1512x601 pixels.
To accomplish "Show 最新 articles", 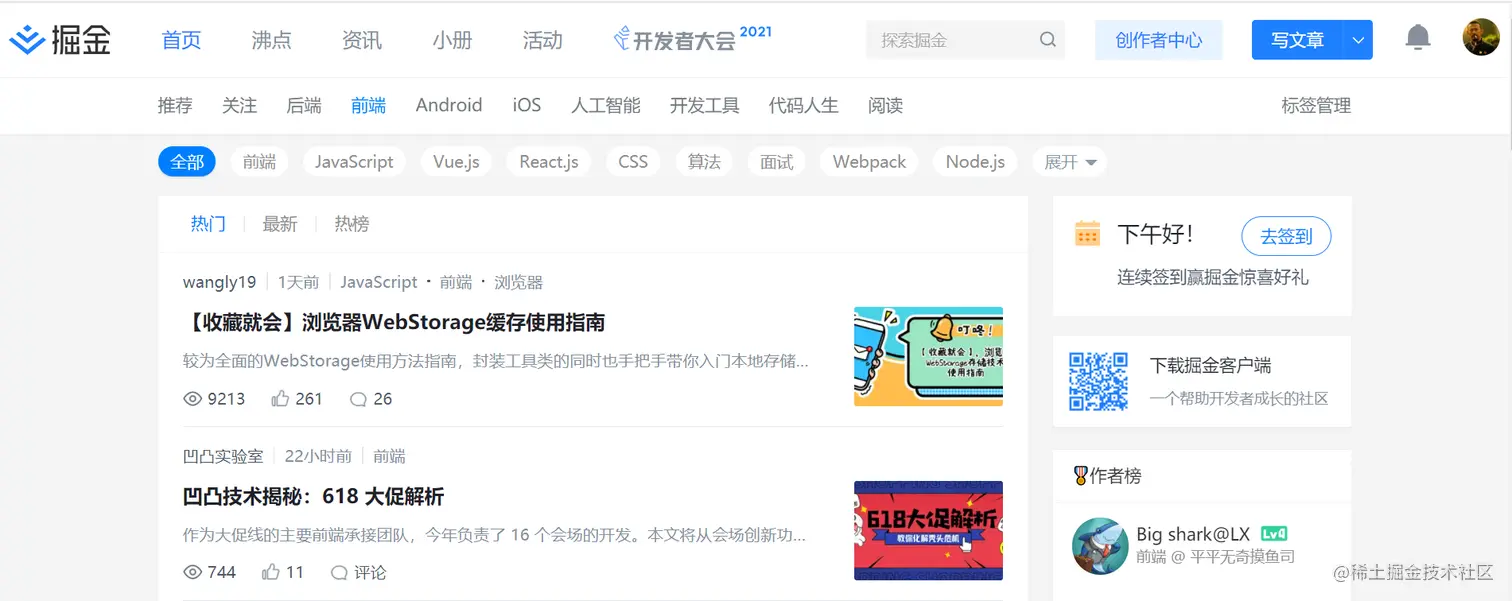I will point(280,224).
